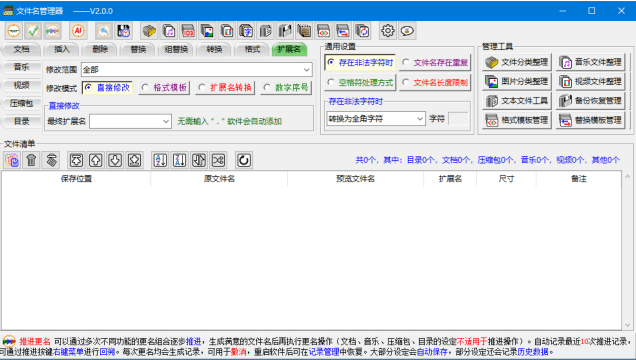Click the green checkmark toolbar icon
The height and width of the screenshot is (360, 636).
click(33, 31)
